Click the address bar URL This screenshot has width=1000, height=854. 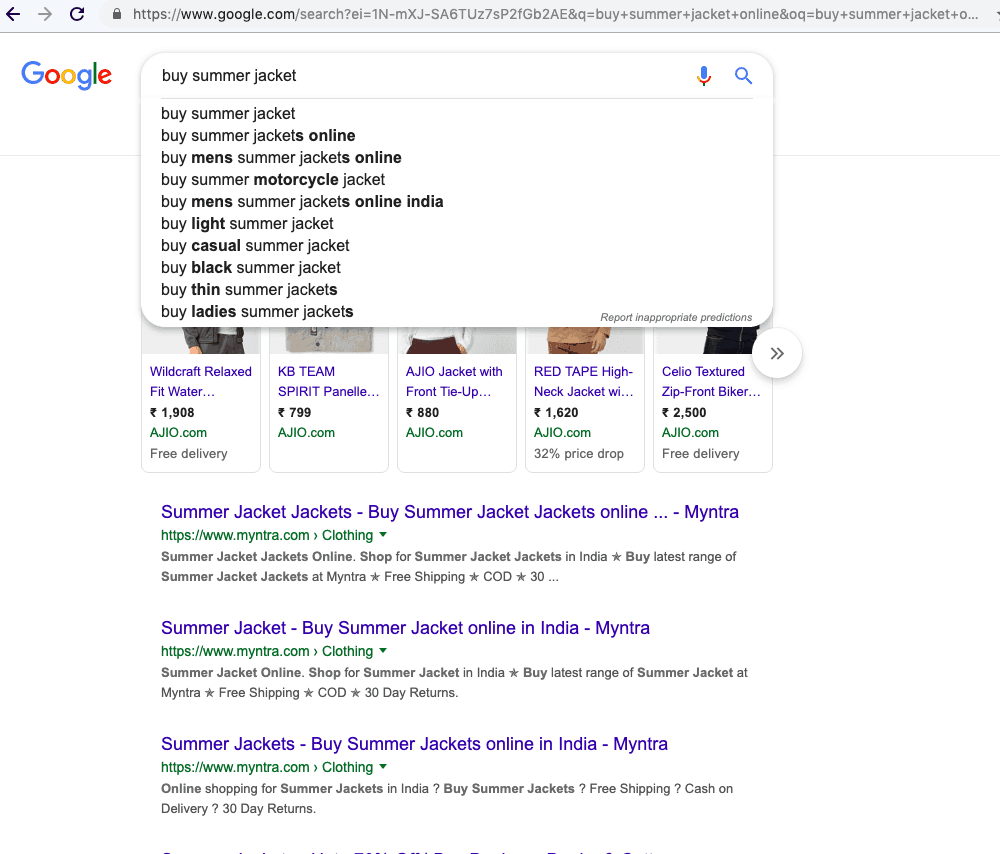(555, 14)
